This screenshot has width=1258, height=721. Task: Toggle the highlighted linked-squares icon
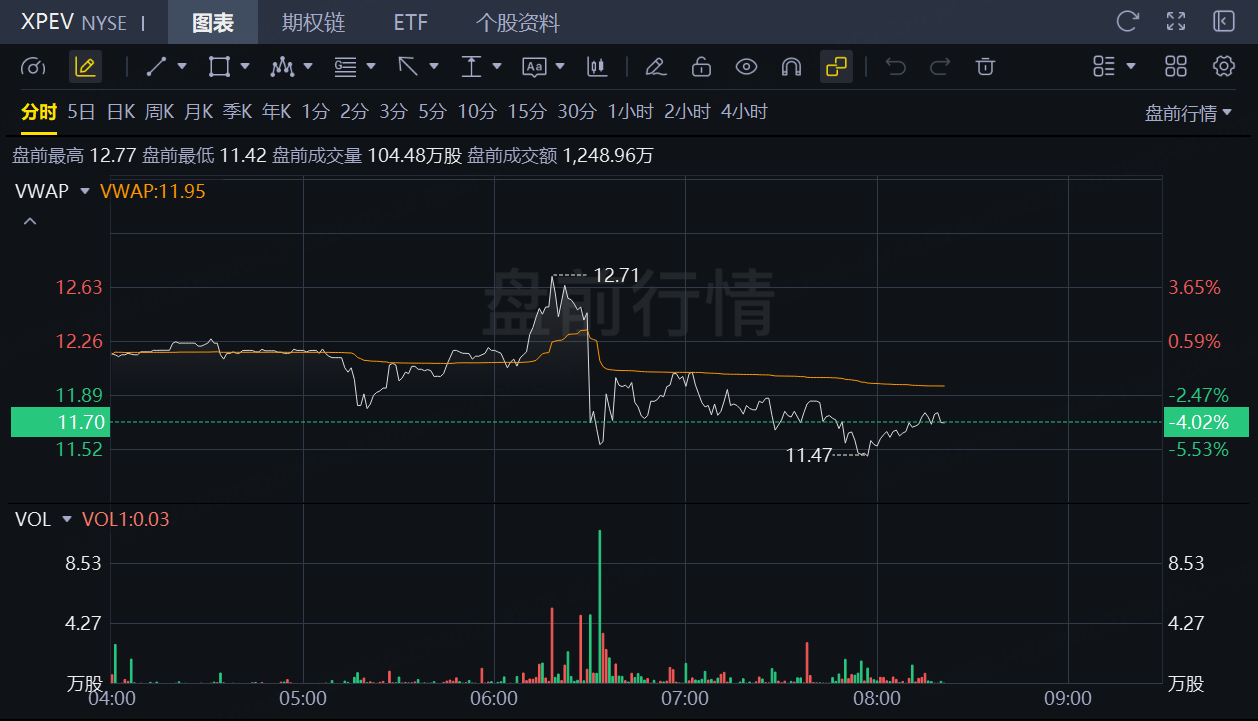coord(836,67)
